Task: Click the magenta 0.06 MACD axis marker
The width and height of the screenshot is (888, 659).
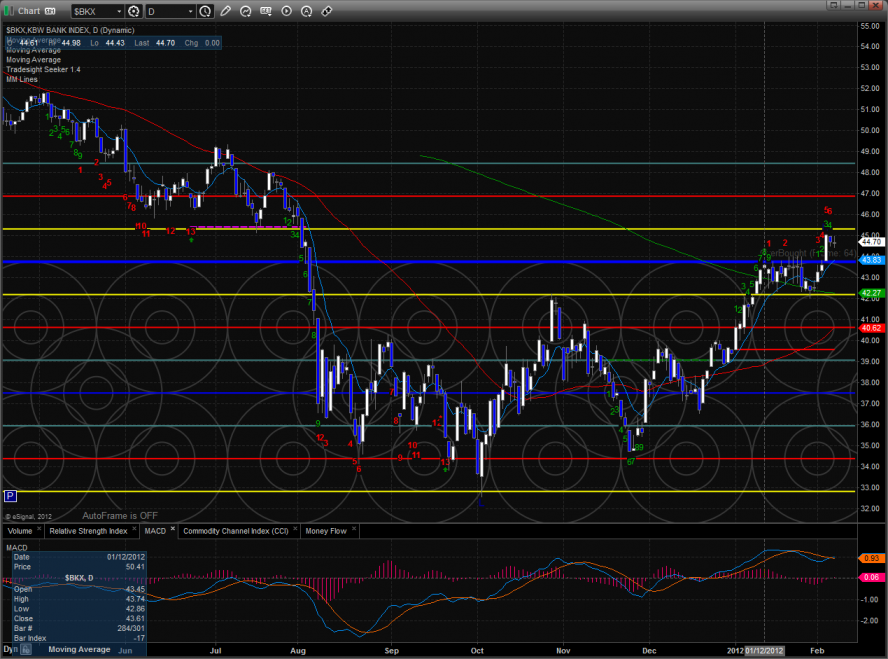Action: pos(871,577)
